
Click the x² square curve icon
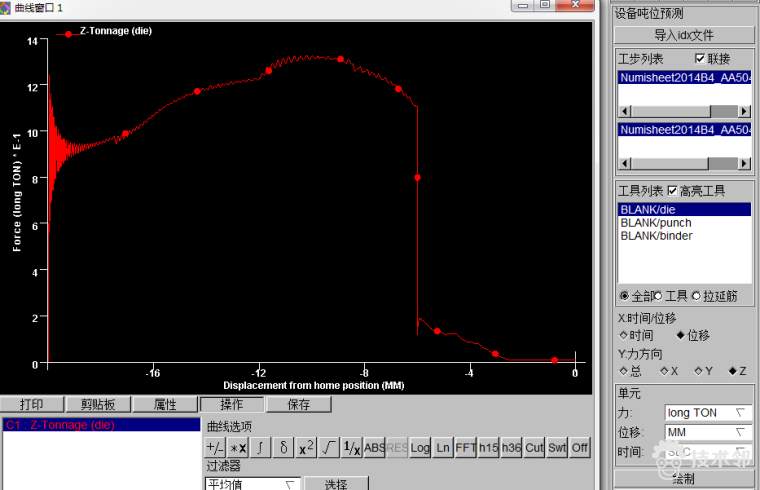[306, 448]
